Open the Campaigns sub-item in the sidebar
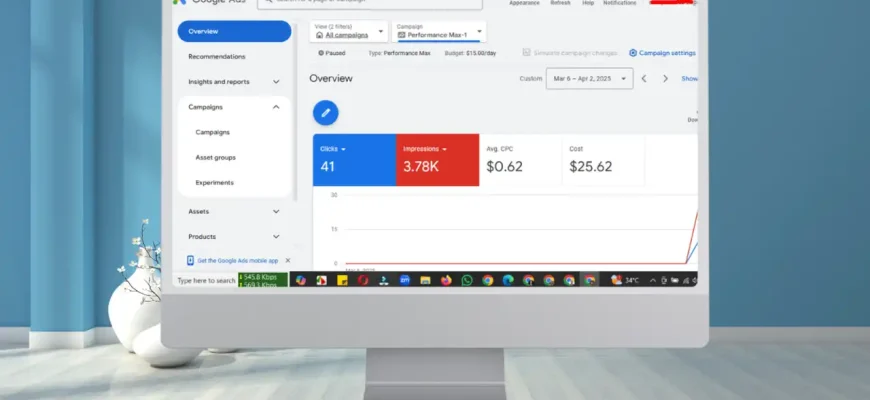870x400 pixels. pos(213,132)
